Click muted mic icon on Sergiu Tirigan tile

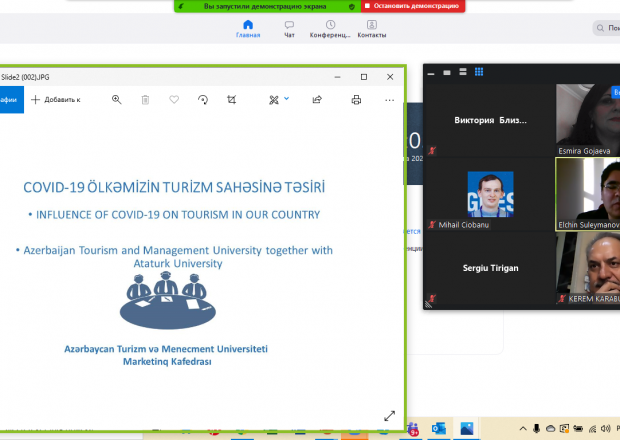tap(431, 298)
